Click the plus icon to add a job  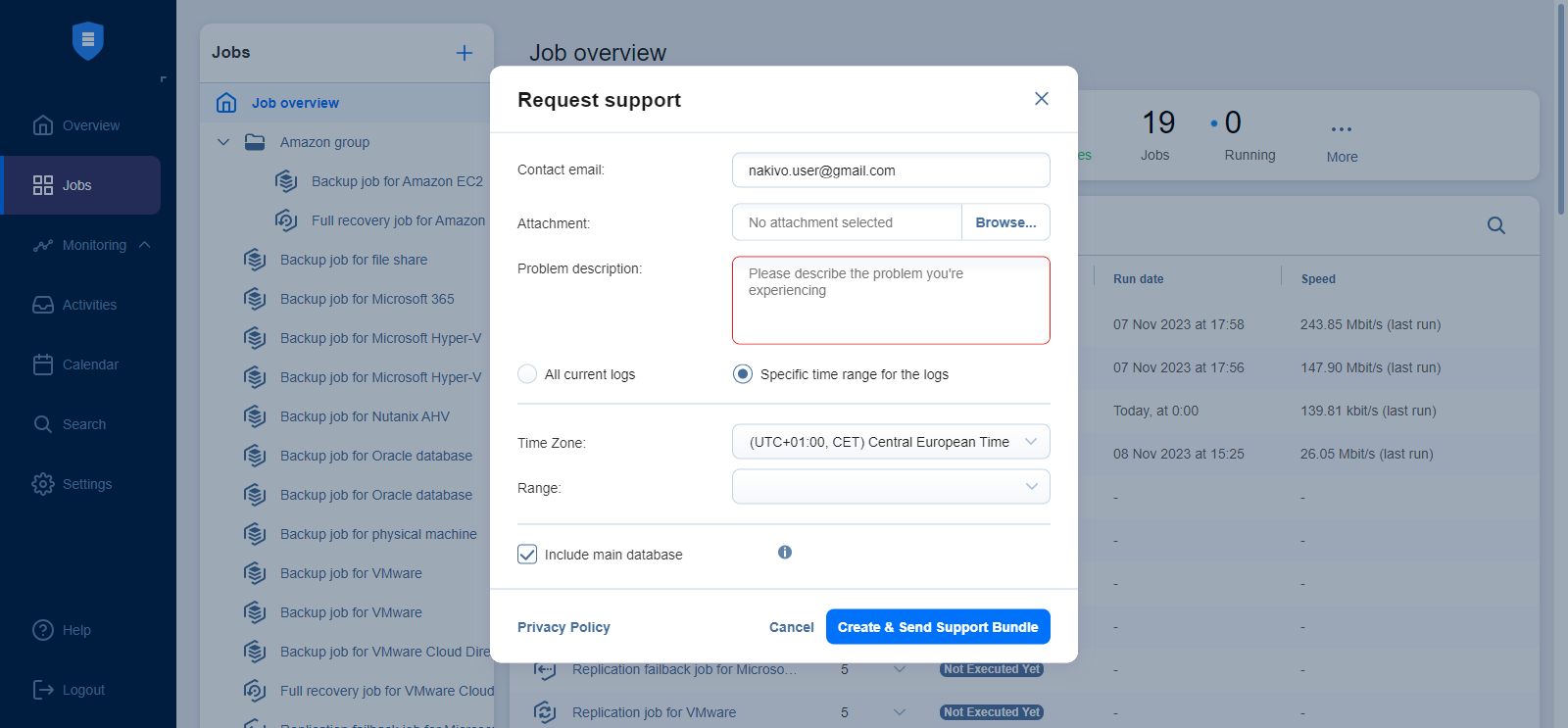click(x=465, y=53)
